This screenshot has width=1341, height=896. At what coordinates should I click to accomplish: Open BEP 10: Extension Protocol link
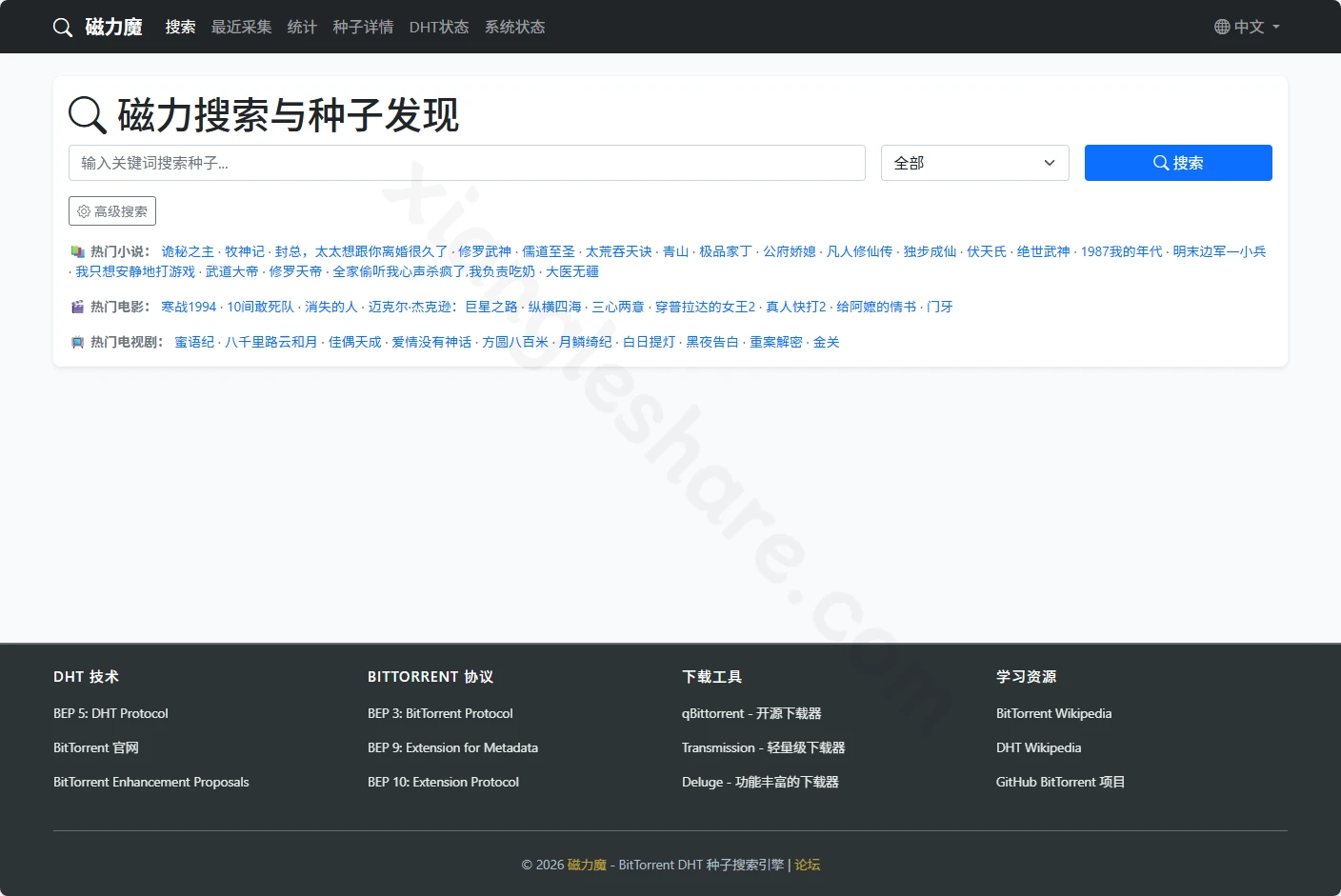[443, 782]
